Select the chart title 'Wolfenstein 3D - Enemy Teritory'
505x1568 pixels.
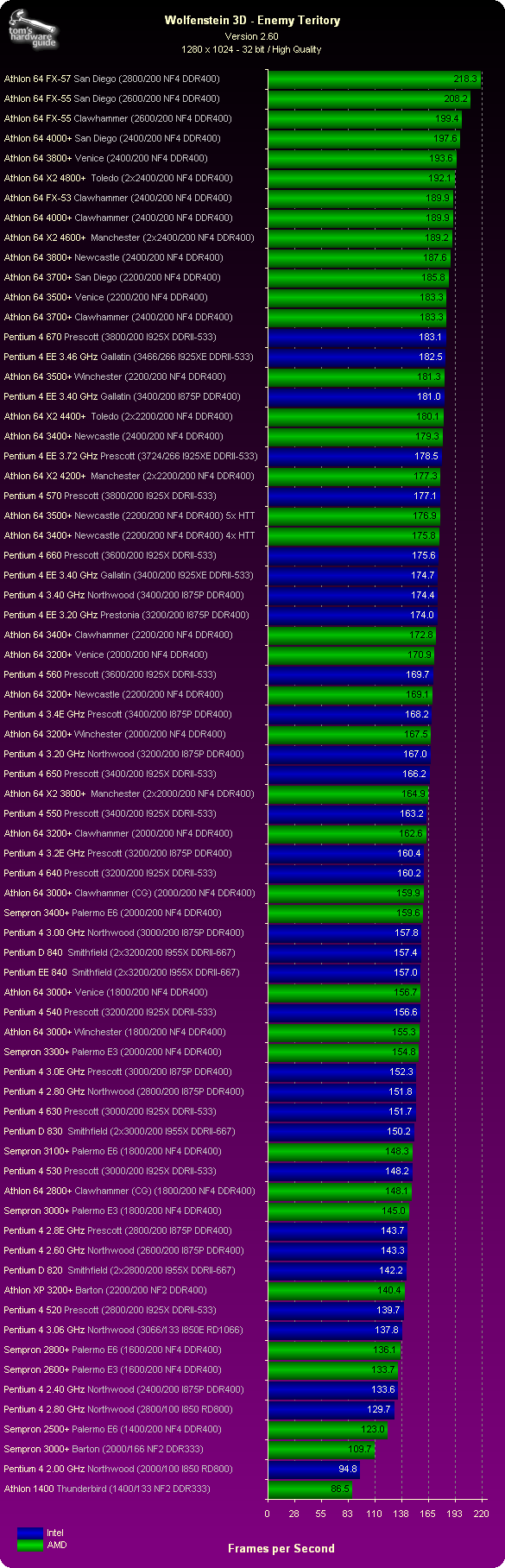coord(252,20)
